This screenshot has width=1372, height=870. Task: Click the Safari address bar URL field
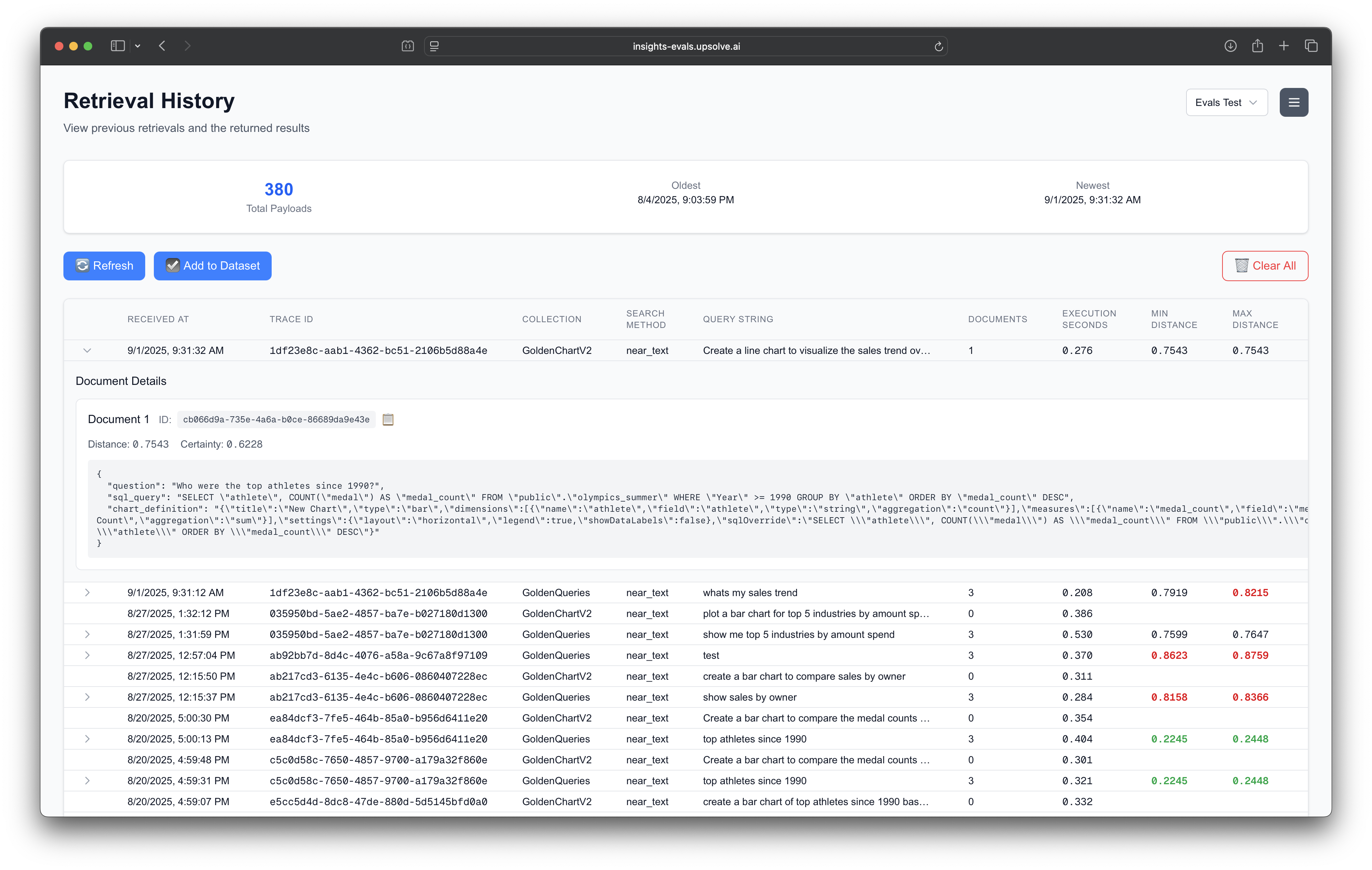685,47
